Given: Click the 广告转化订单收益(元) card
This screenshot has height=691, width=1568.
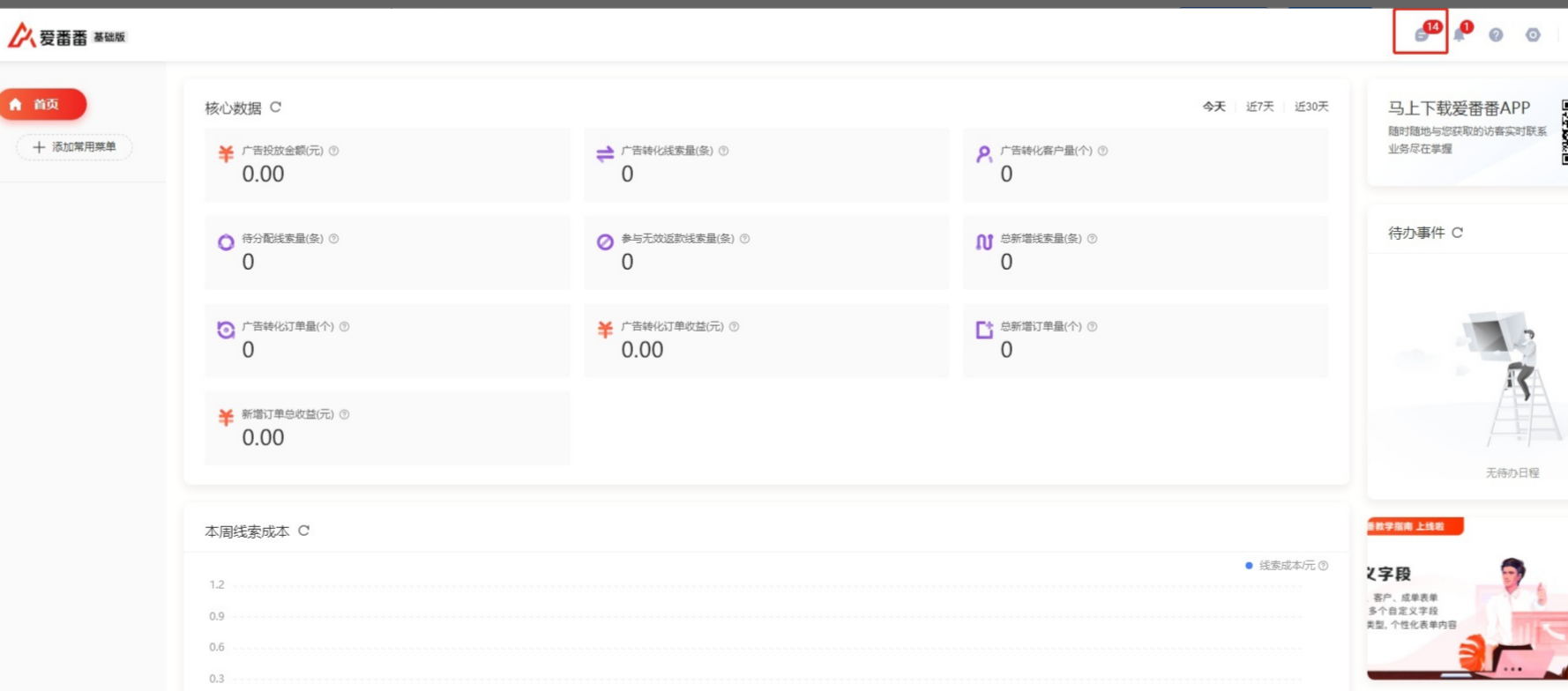Looking at the screenshot, I should [x=765, y=340].
